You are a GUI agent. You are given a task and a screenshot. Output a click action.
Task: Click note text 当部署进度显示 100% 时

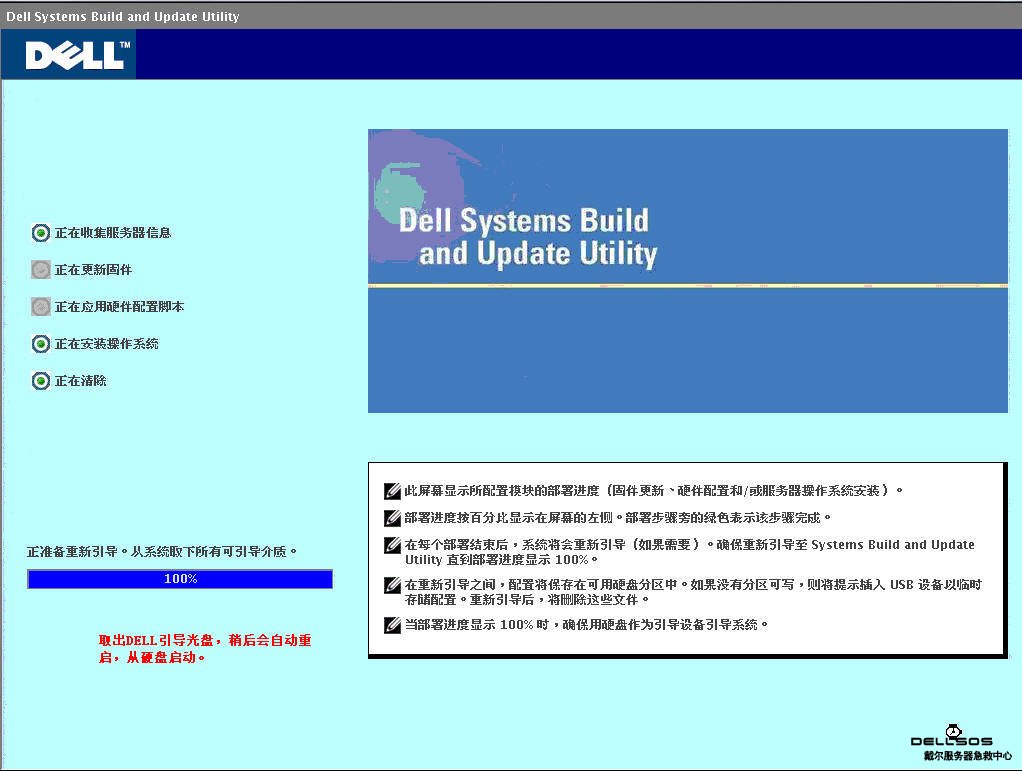pos(587,624)
